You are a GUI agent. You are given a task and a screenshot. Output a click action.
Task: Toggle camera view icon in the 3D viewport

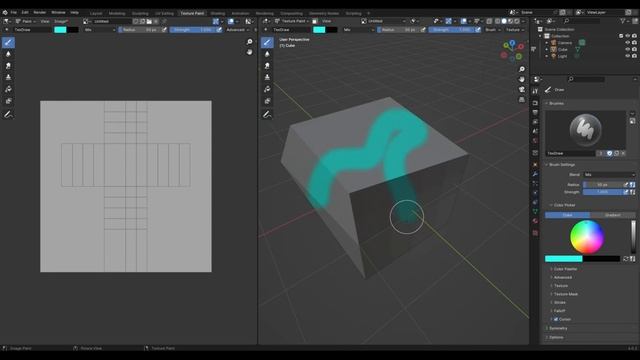coord(522,89)
